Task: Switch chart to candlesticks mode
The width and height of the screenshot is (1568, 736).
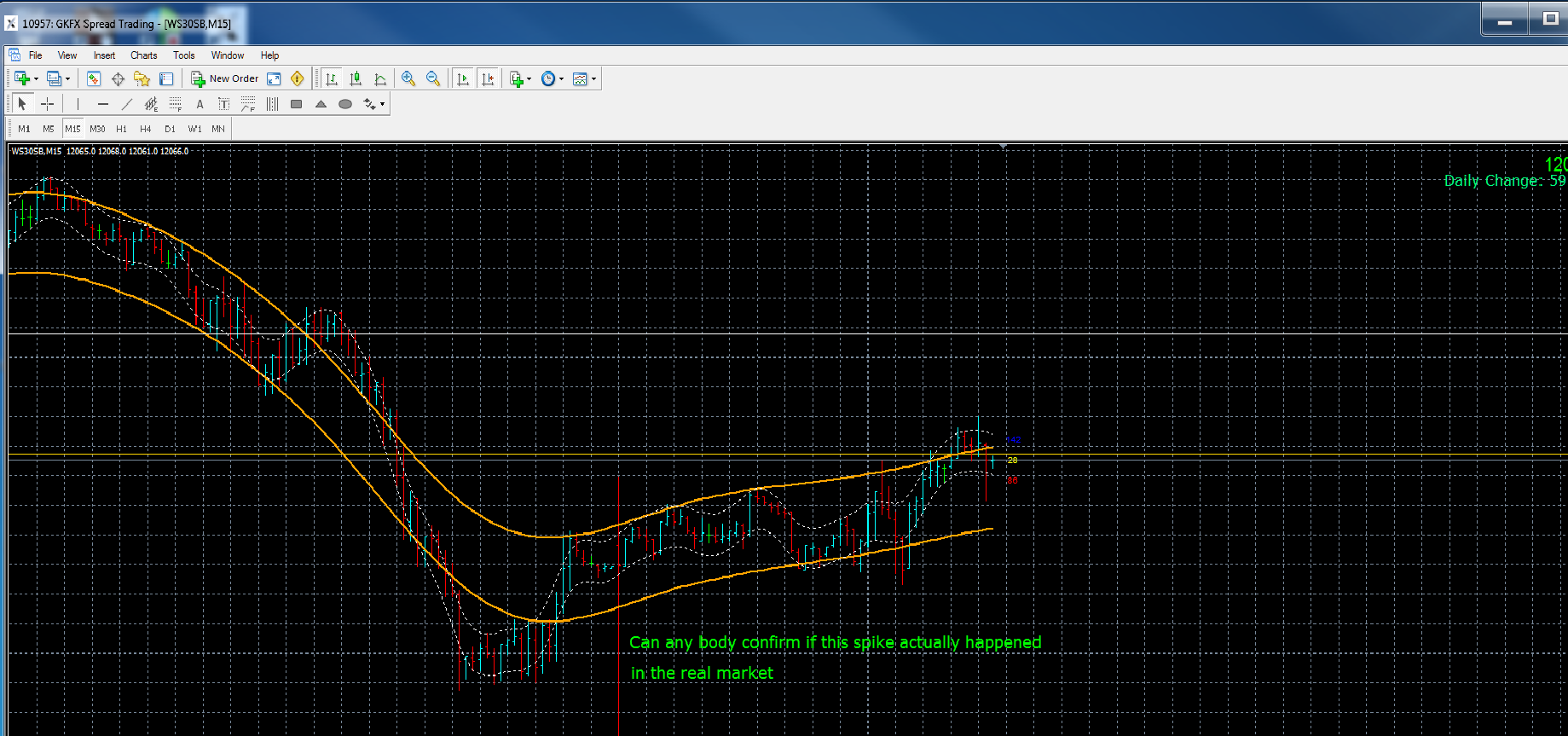Action: (x=356, y=78)
